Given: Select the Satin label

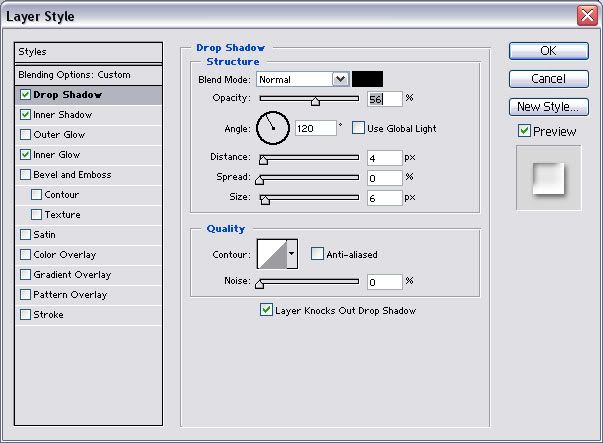Looking at the screenshot, I should 44,235.
